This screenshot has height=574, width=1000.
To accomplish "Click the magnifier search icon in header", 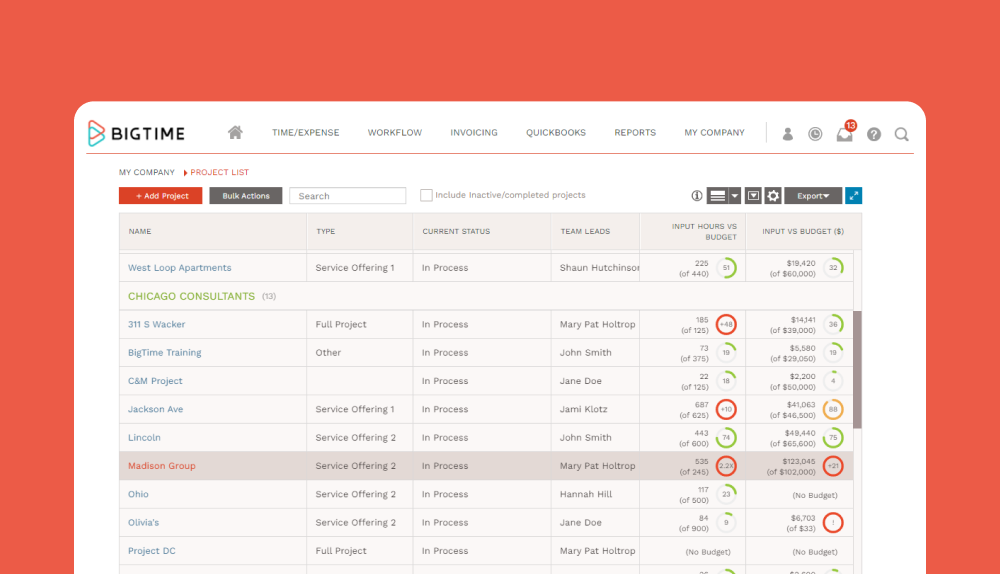I will [x=901, y=134].
